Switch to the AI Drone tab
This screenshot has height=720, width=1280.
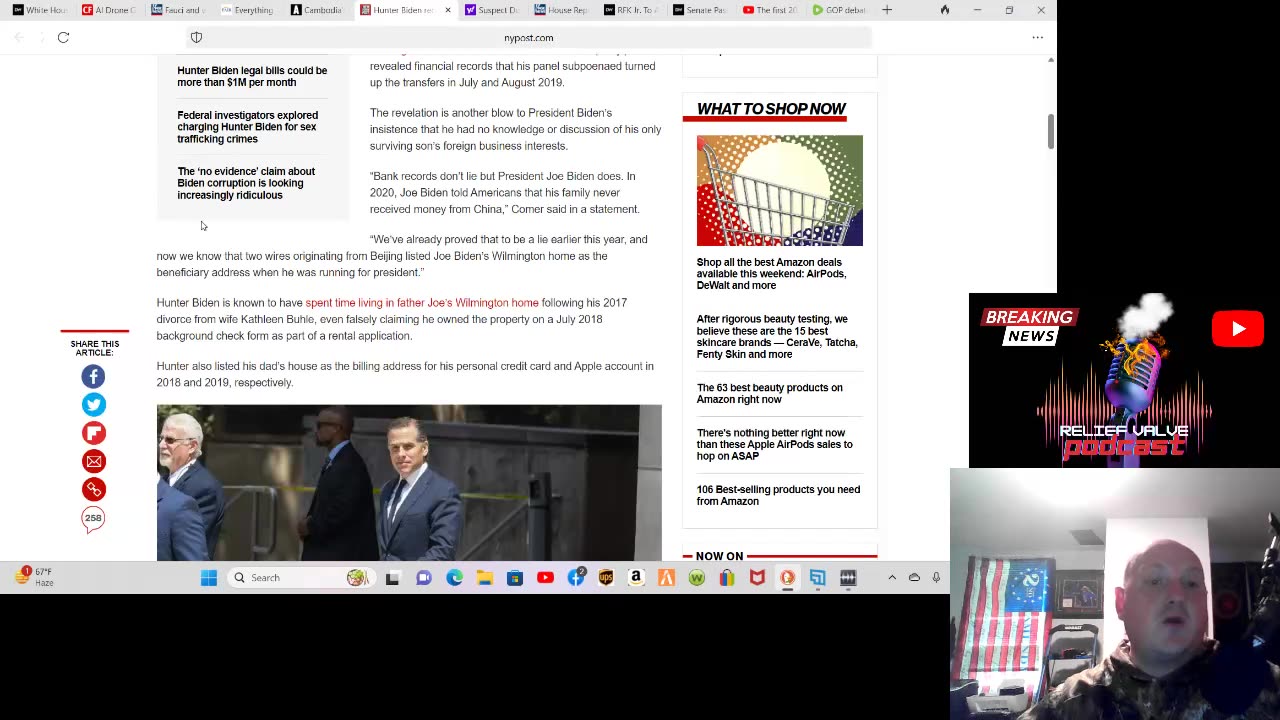coord(108,10)
